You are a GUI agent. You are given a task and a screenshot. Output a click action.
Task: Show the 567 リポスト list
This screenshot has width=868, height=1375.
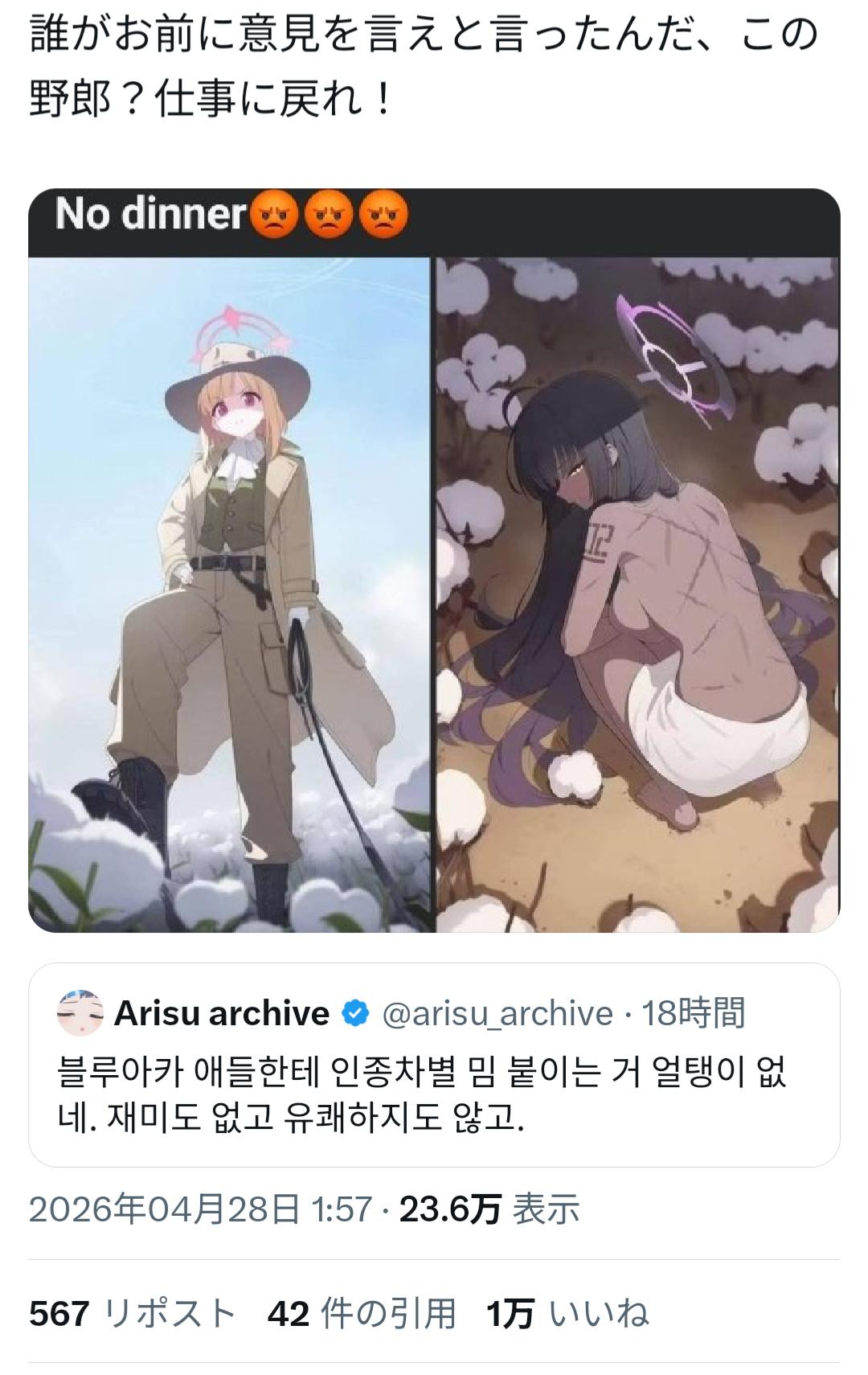(133, 1314)
